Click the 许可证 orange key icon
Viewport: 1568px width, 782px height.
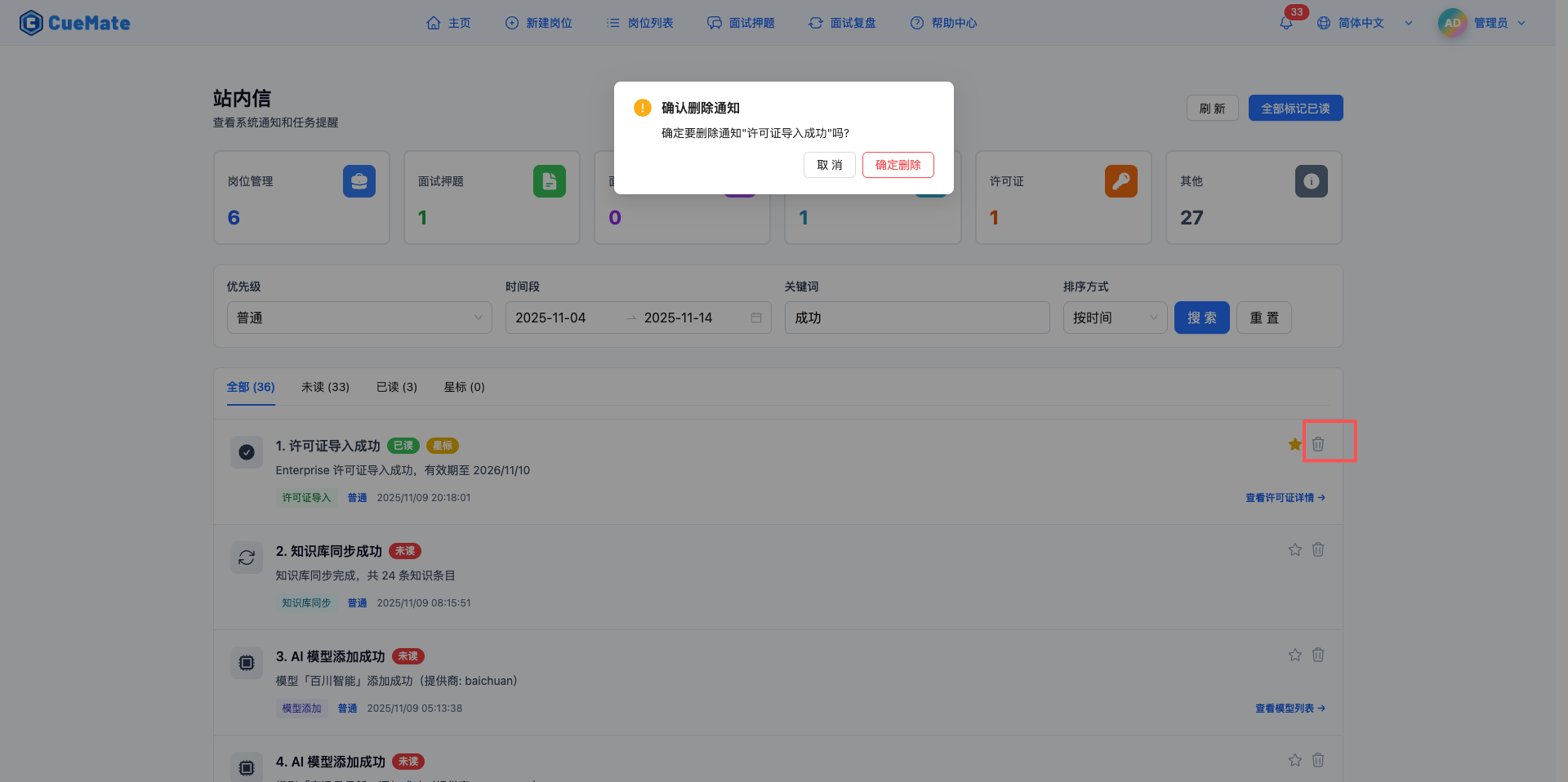(1120, 181)
